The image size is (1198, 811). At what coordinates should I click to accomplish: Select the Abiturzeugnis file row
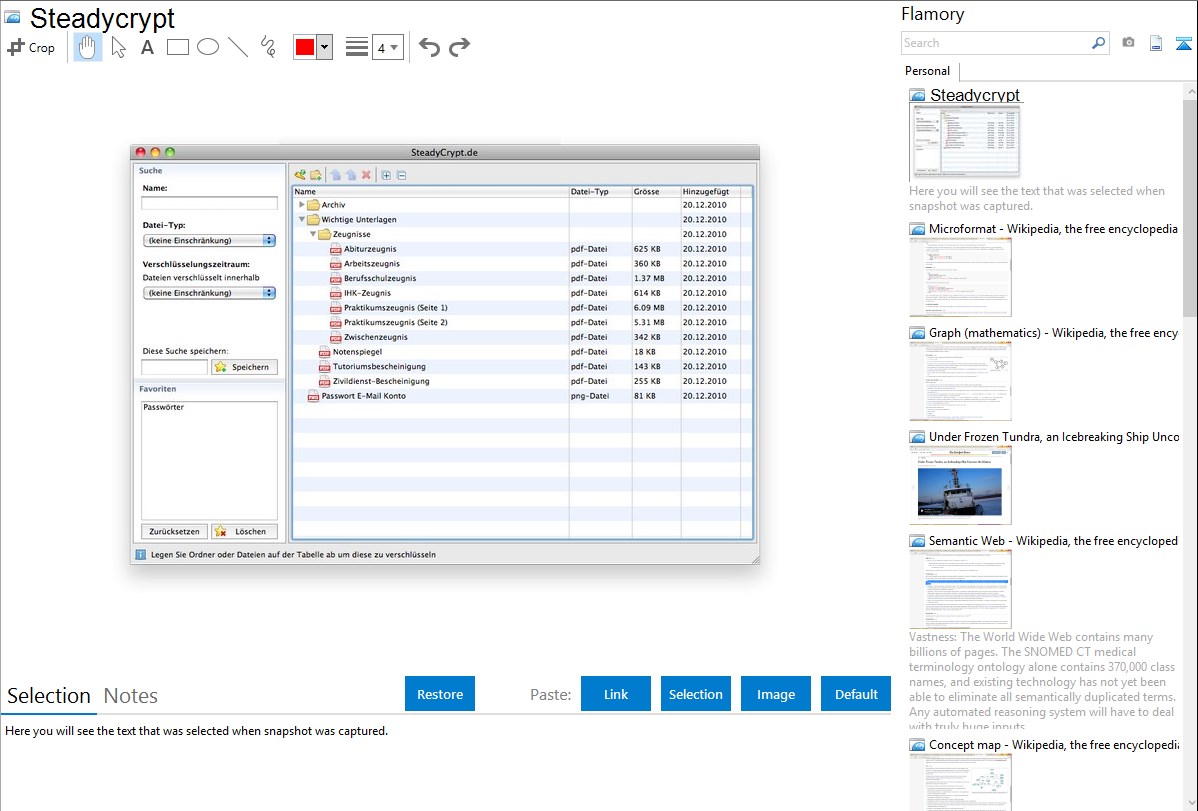[523, 249]
